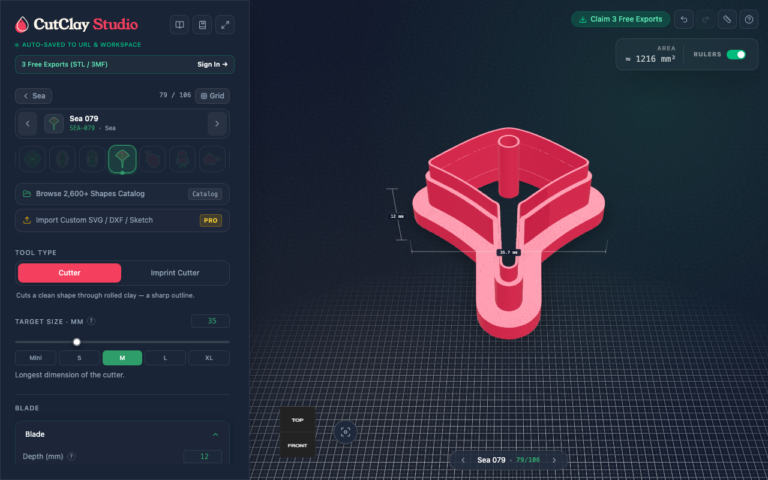Switch to FRONT view on the view cube
Screen dimensions: 768x480
pos(297,445)
